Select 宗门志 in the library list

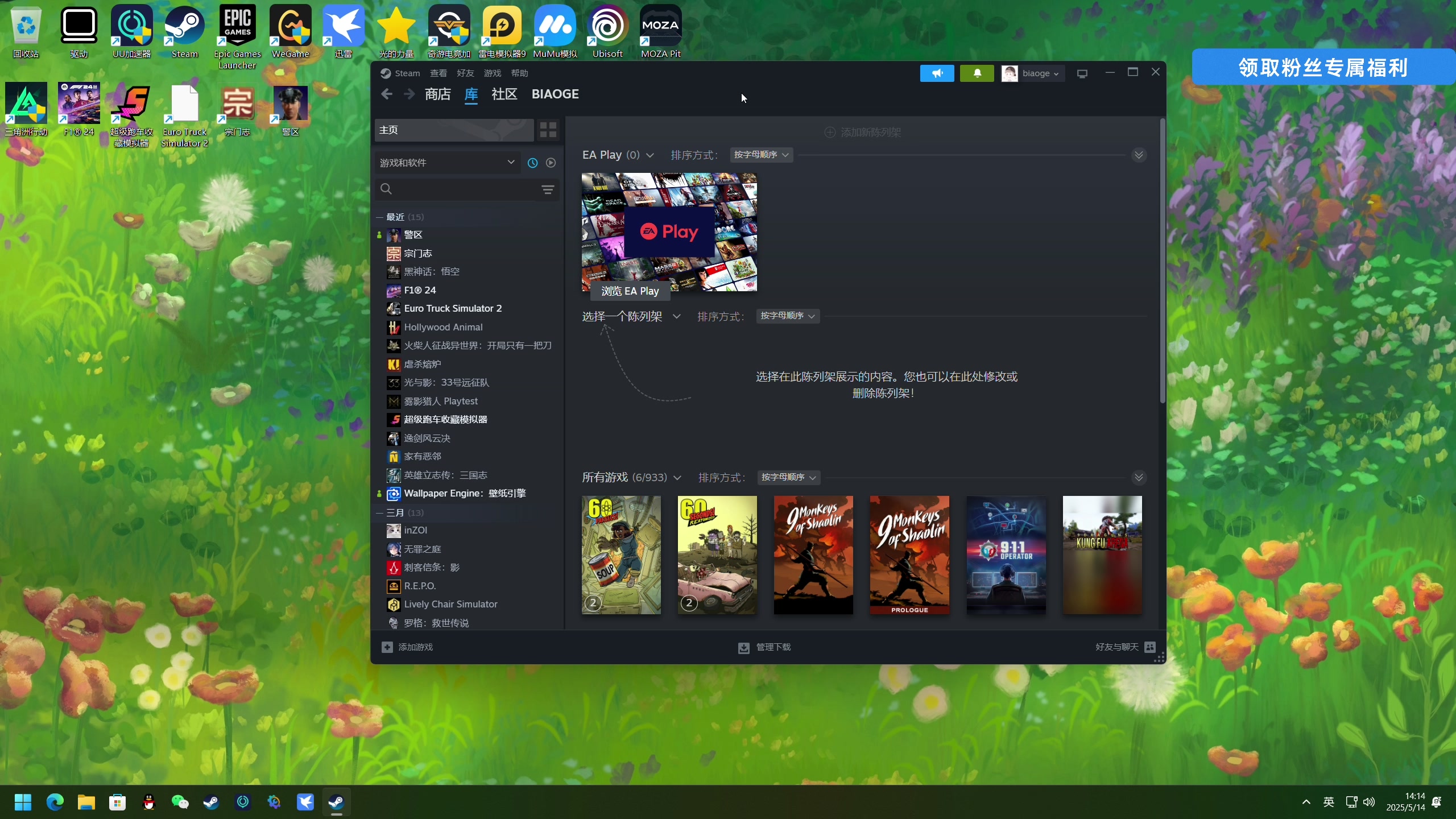point(466,253)
